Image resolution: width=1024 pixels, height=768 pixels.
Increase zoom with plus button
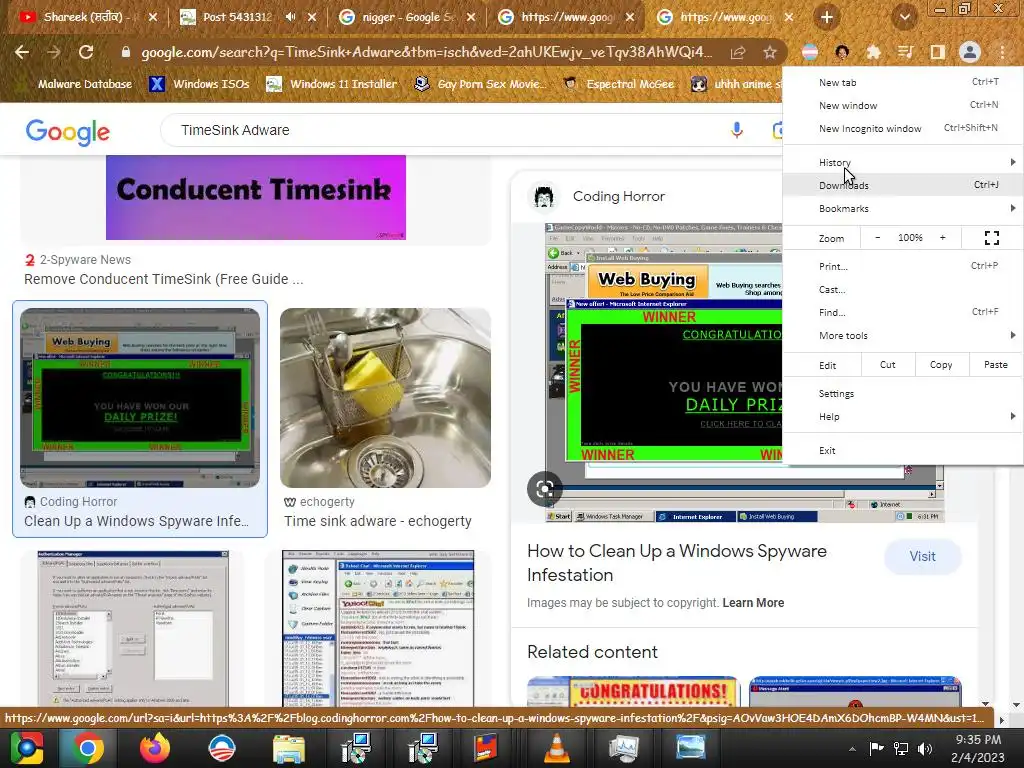pyautogui.click(x=942, y=238)
